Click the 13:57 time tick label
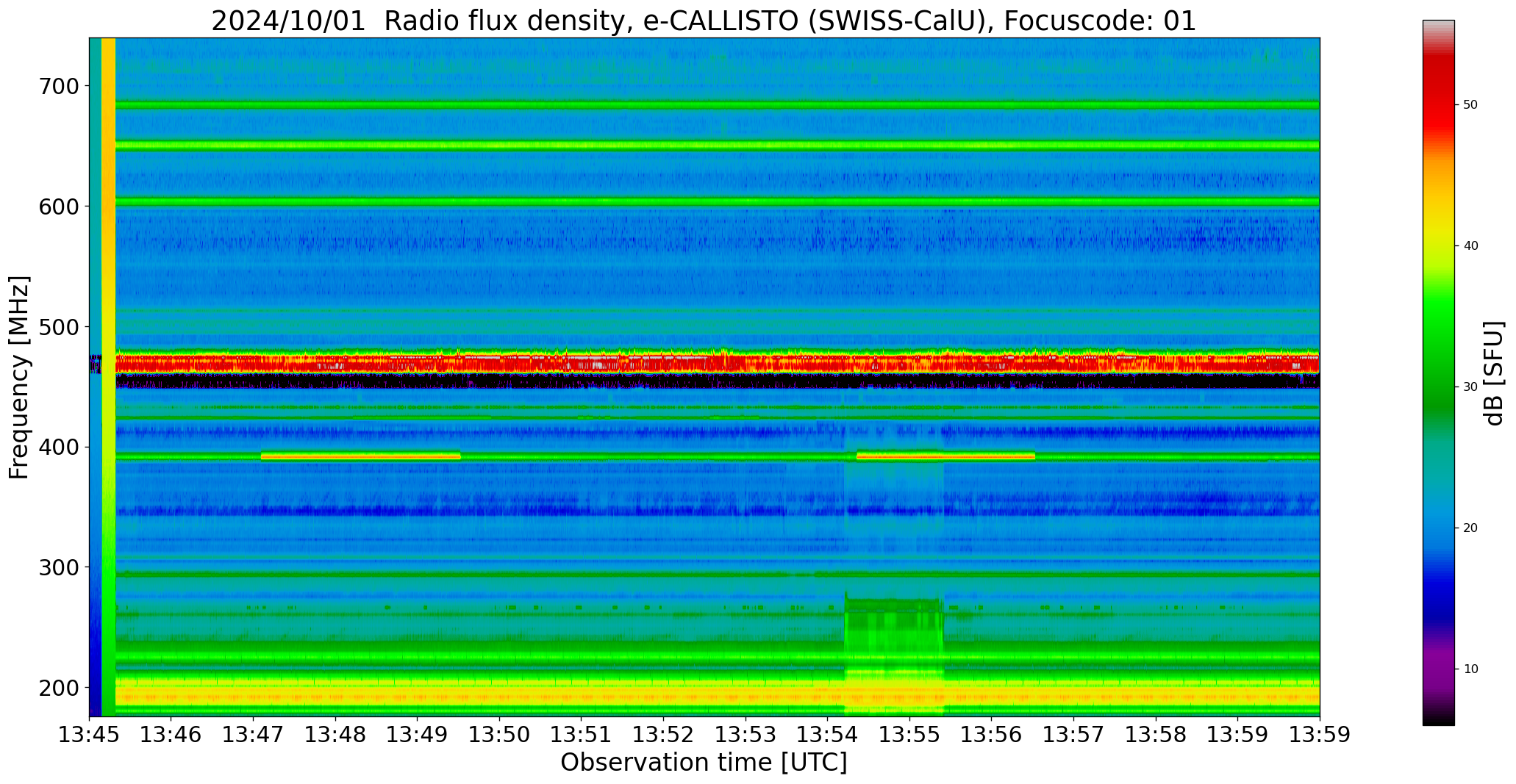Screen dimensions: 1516x784 [x=1074, y=735]
